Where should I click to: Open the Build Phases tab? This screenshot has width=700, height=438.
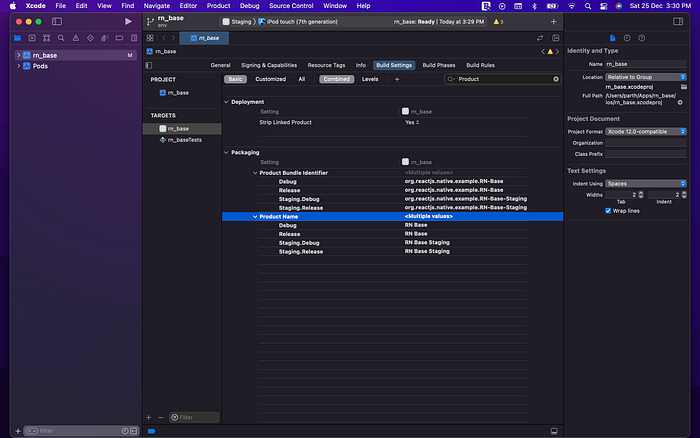pyautogui.click(x=439, y=65)
